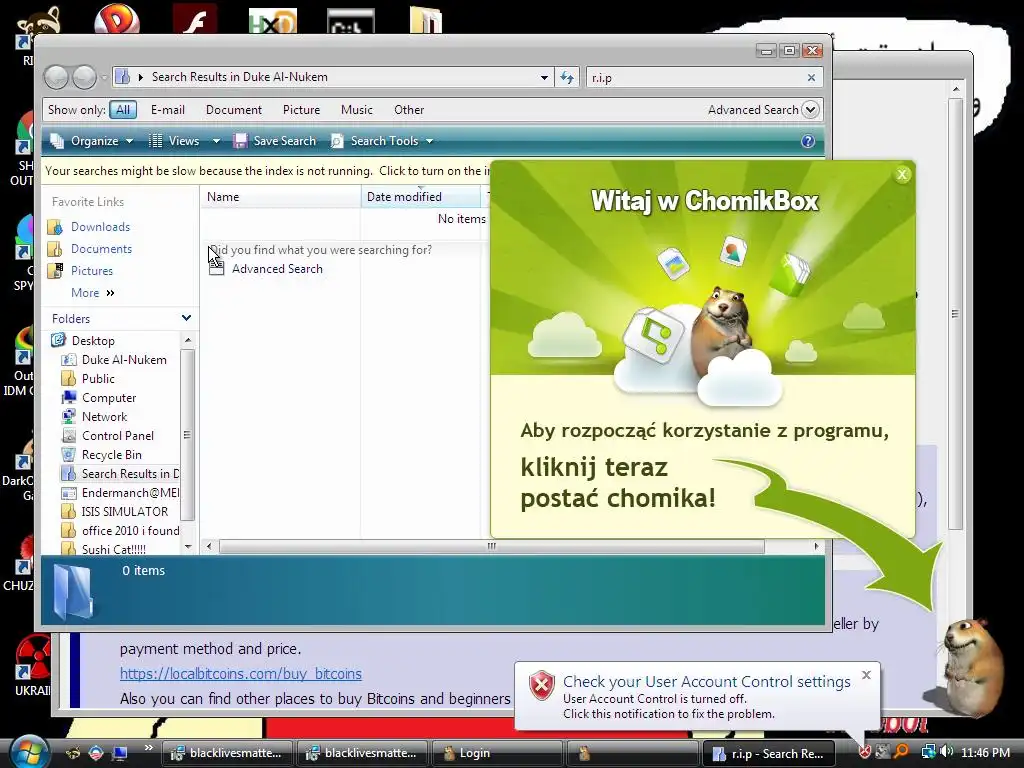1024x768 pixels.
Task: Collapse the Folders pane chevron
Action: point(186,318)
